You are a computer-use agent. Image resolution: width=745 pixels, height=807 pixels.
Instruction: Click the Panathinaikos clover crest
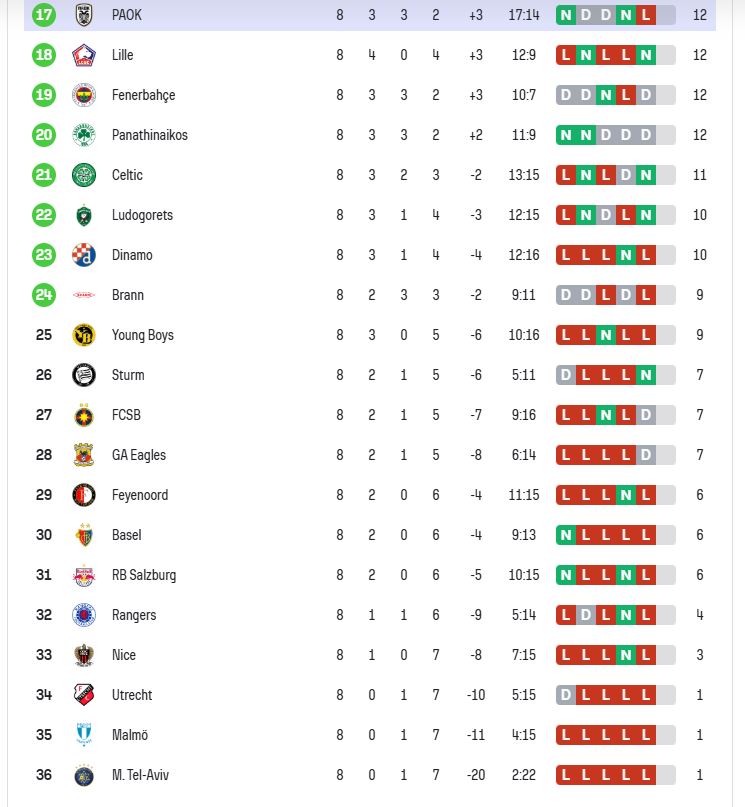click(84, 135)
